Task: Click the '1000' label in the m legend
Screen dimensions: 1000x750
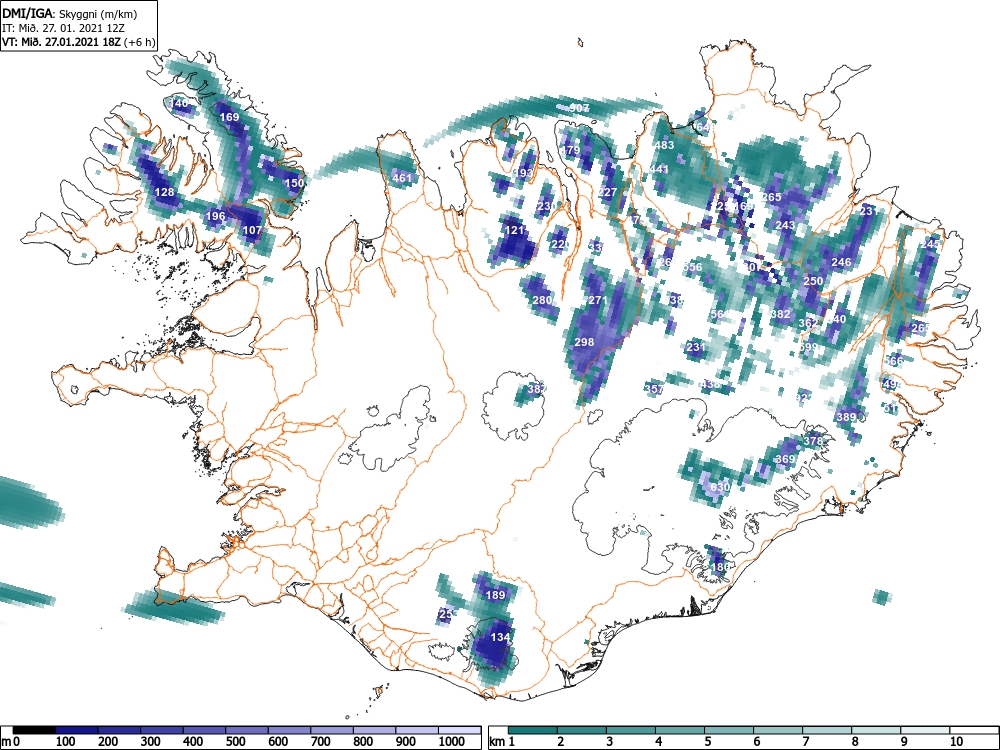Action: click(452, 742)
